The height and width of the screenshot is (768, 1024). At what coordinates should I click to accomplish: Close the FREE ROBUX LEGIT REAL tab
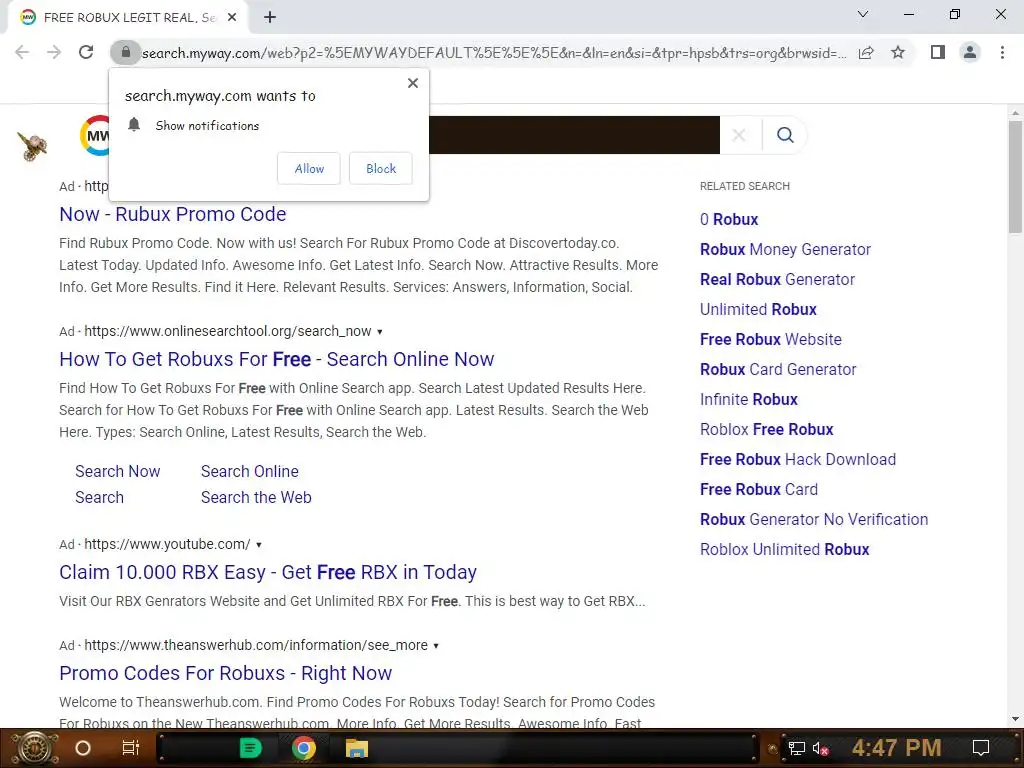tap(232, 18)
